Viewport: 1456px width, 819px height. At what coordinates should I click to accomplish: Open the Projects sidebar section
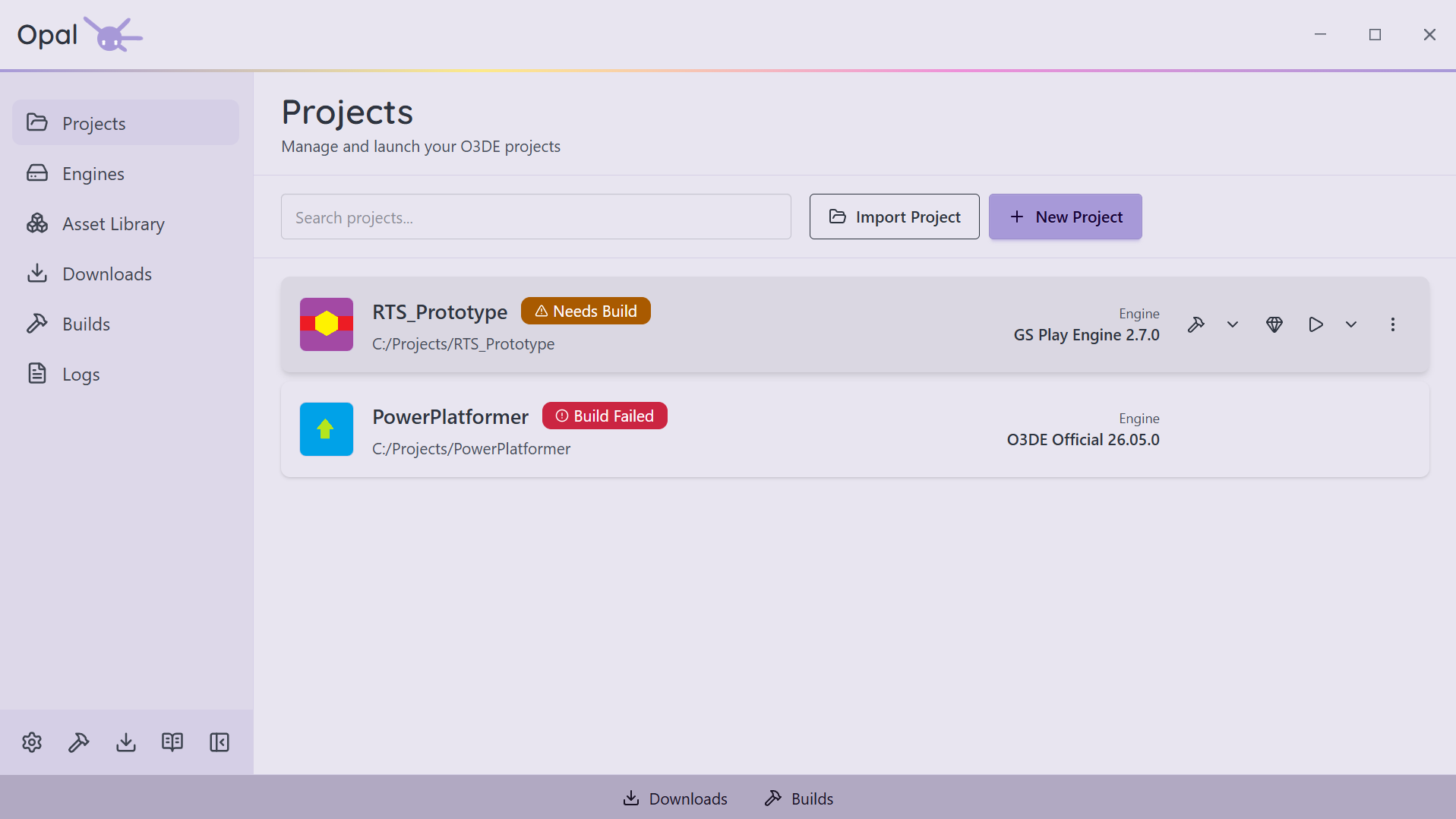[125, 122]
